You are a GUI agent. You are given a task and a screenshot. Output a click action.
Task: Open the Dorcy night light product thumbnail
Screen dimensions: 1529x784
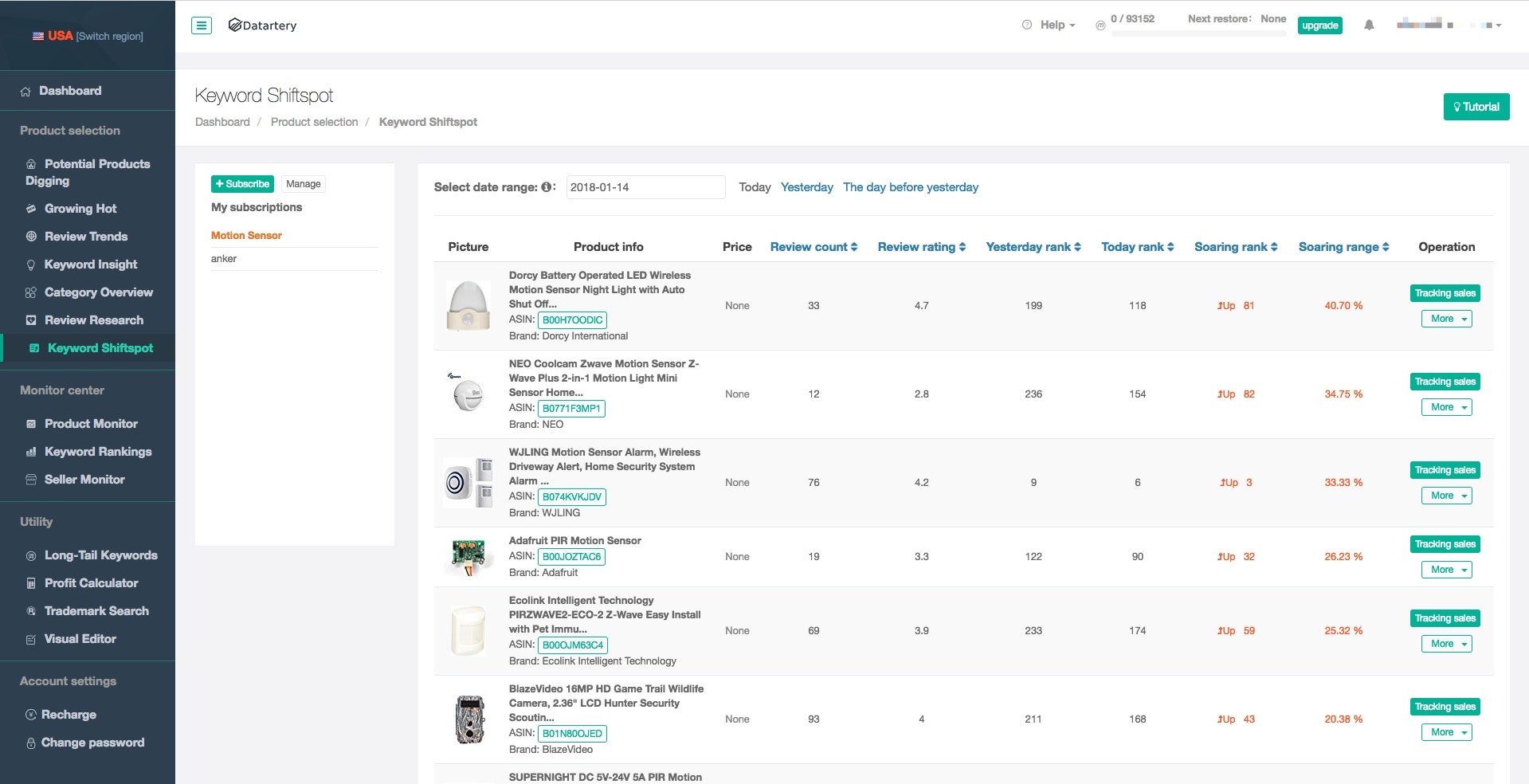pos(469,306)
